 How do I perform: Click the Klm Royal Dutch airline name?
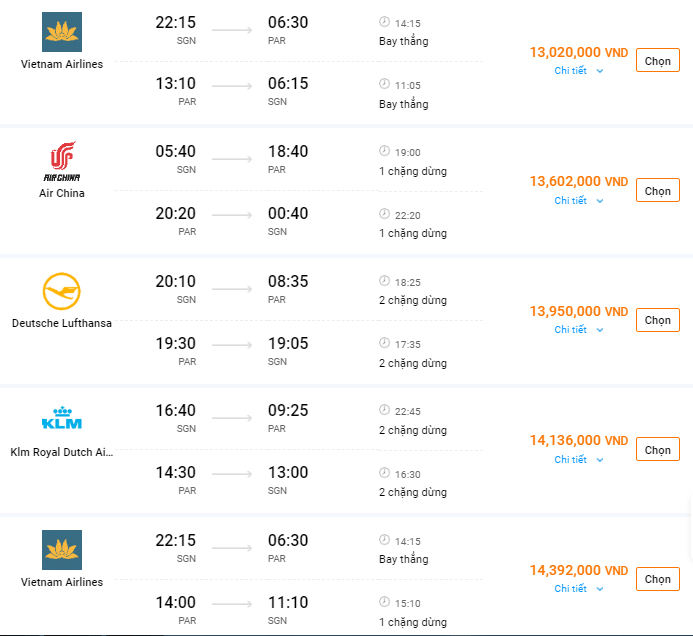(62, 452)
